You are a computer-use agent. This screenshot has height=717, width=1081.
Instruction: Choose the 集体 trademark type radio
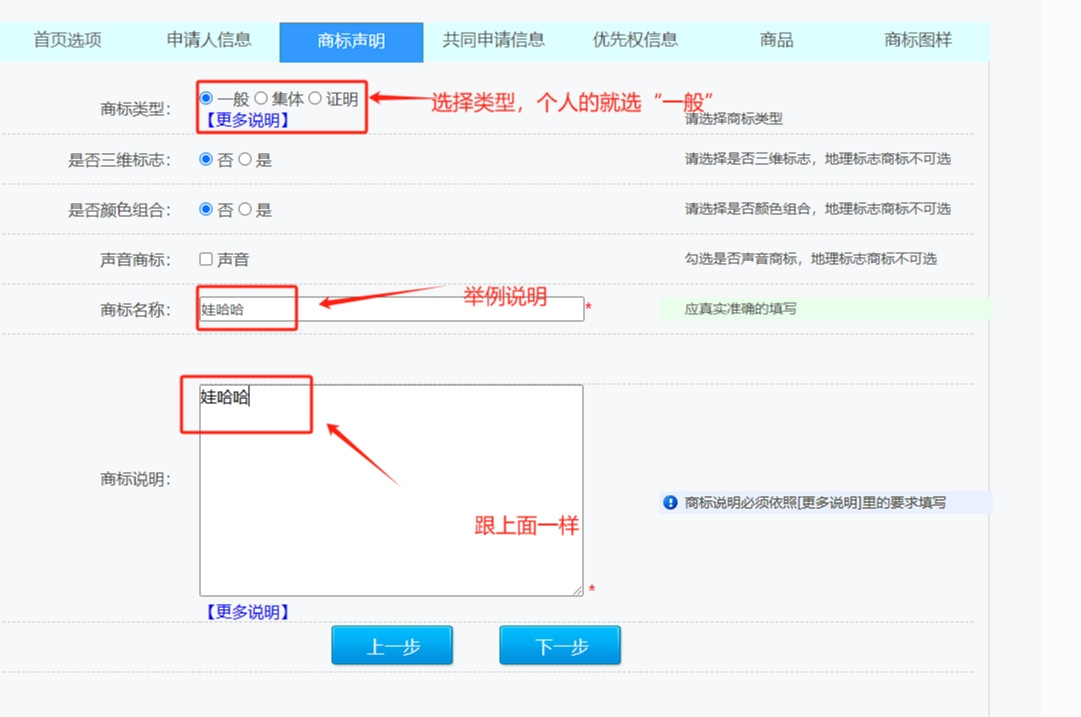261,98
